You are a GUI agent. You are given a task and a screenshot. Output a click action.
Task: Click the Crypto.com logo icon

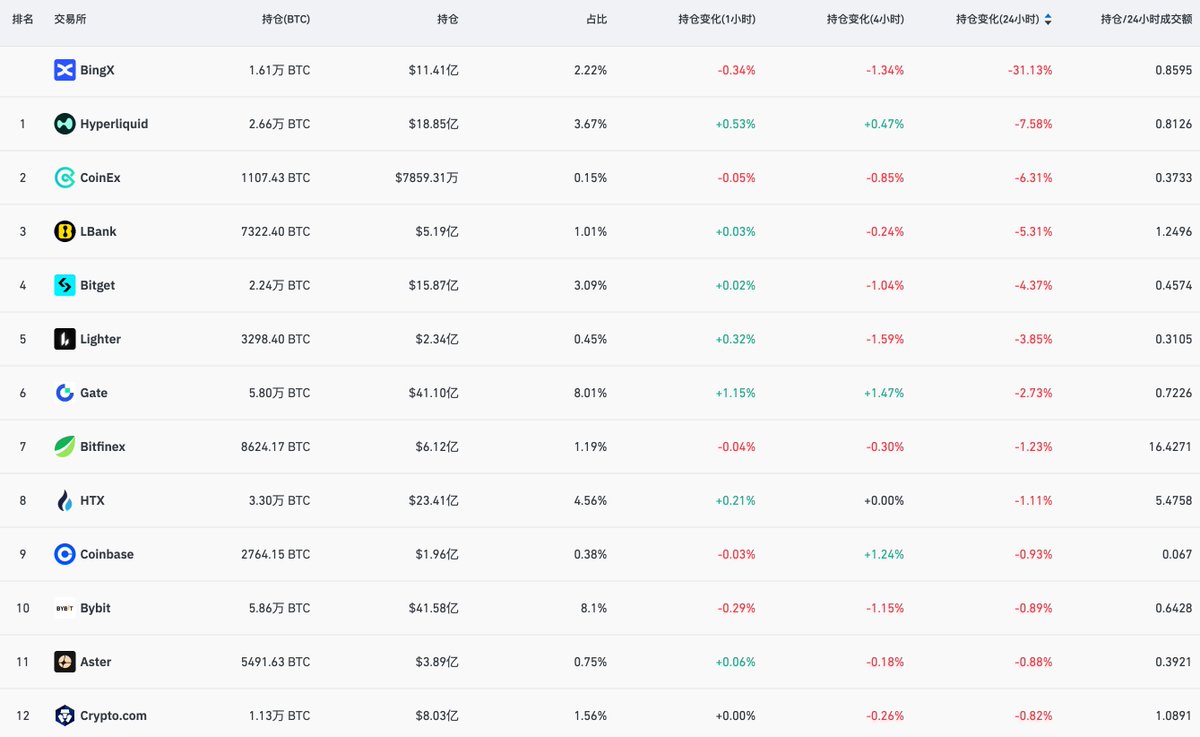click(x=65, y=716)
